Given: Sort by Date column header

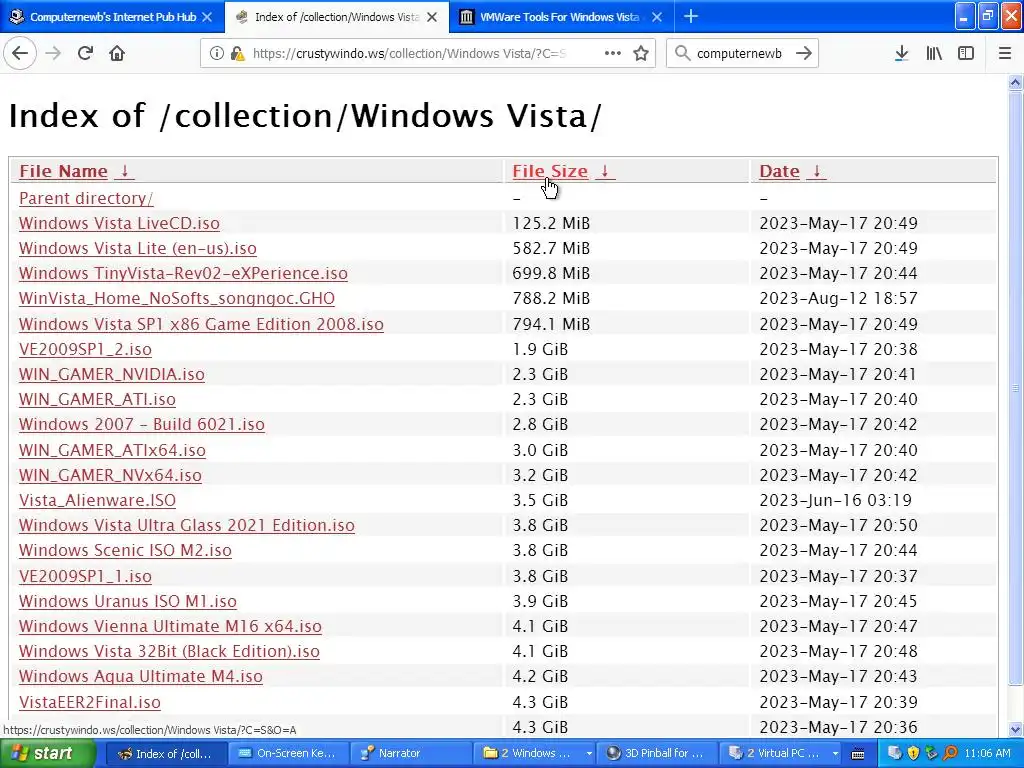Looking at the screenshot, I should pyautogui.click(x=779, y=171).
